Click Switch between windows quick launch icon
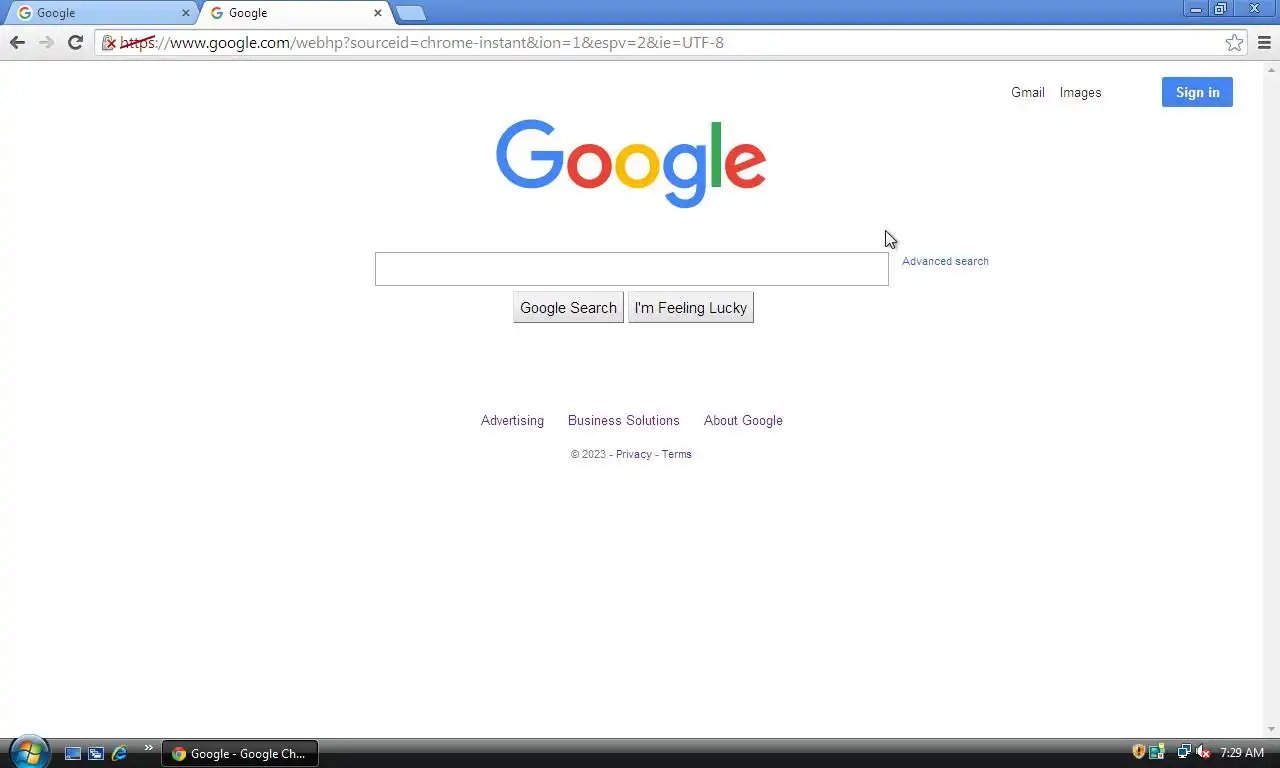 96,753
